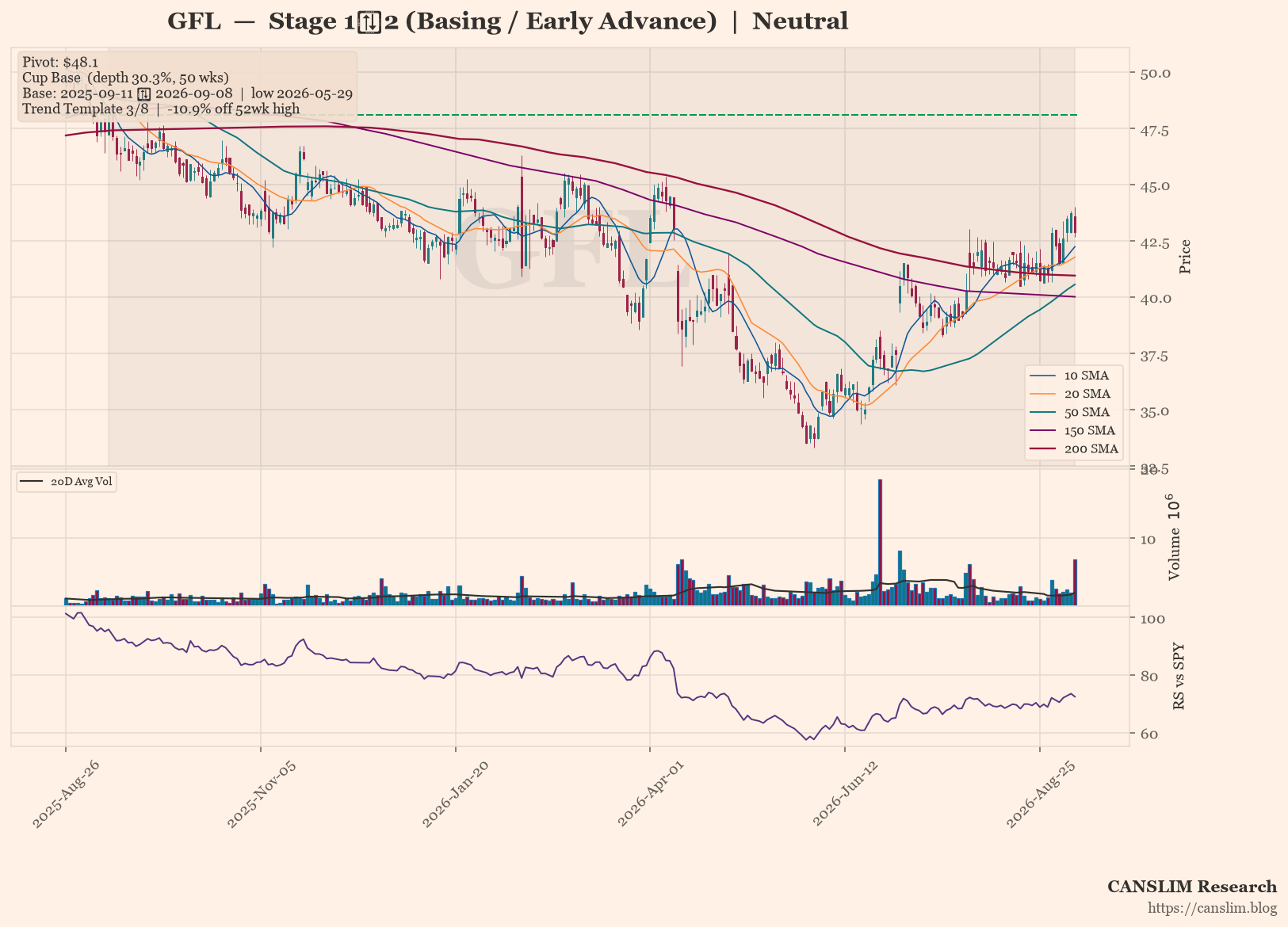1288x927 pixels.
Task: Click the 'Cup Base (depth 30.3%, 50 wks)' text
Action: click(x=125, y=78)
